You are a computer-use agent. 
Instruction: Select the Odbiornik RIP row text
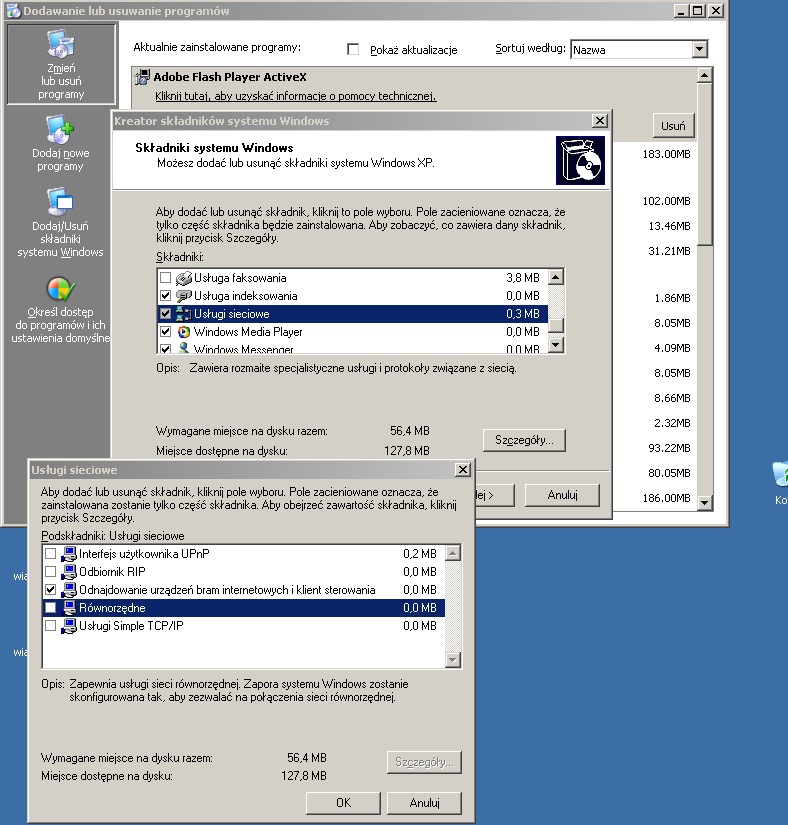pos(112,571)
